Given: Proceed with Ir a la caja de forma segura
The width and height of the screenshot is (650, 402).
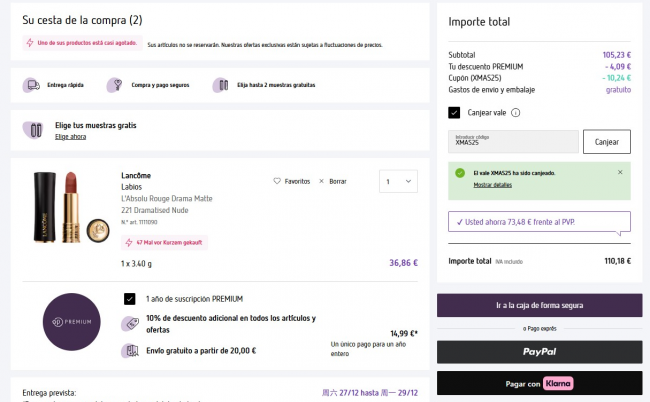Looking at the screenshot, I should coord(539,305).
